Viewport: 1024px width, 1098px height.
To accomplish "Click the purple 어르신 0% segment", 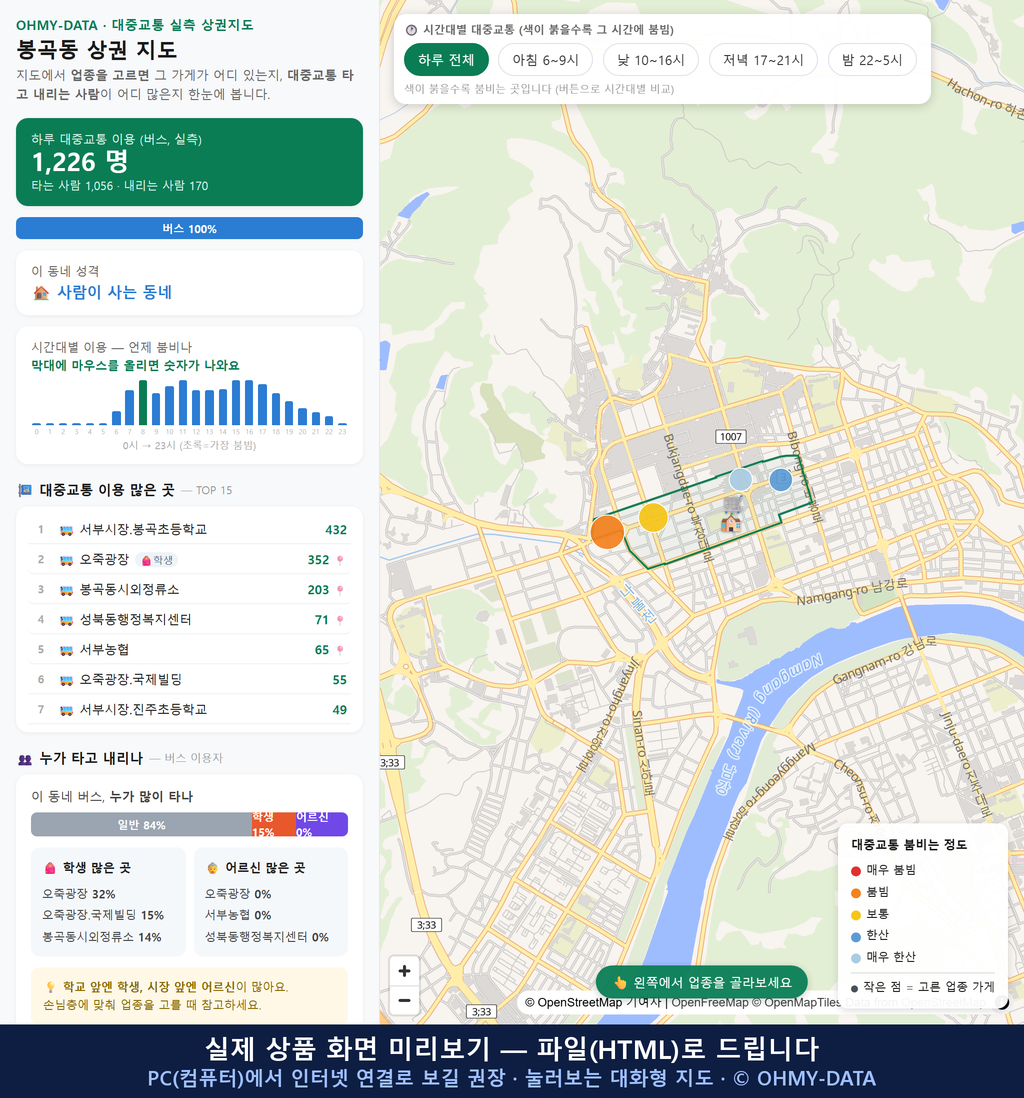I will tap(321, 825).
